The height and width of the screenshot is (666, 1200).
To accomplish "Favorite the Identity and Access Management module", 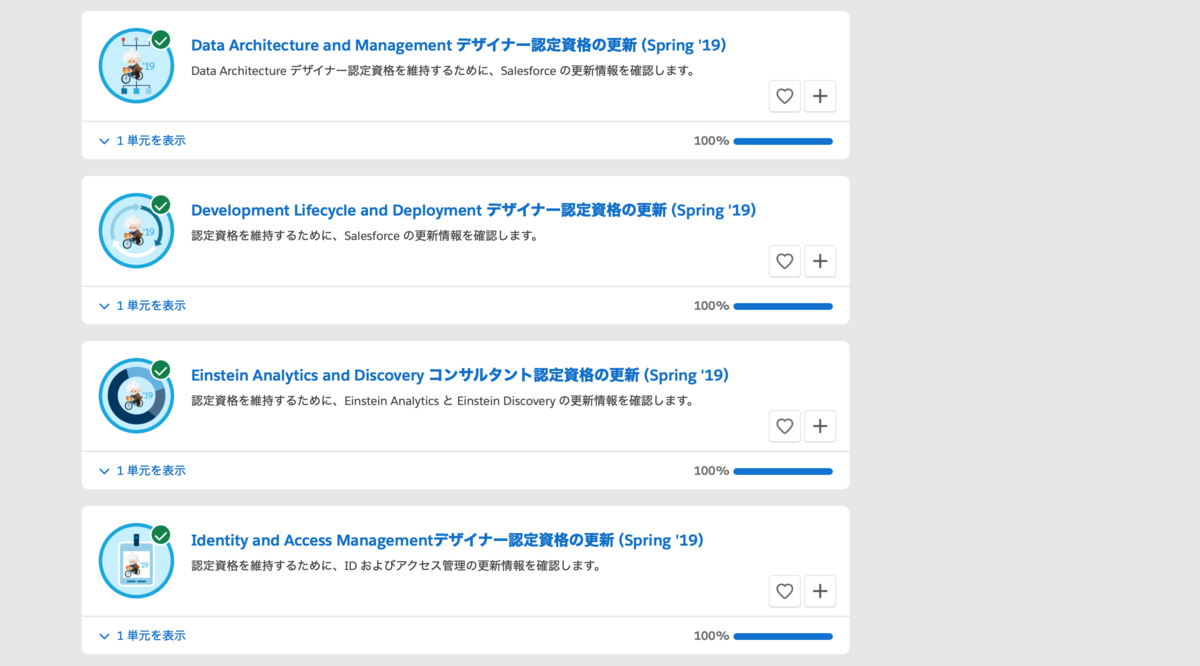I will click(785, 591).
